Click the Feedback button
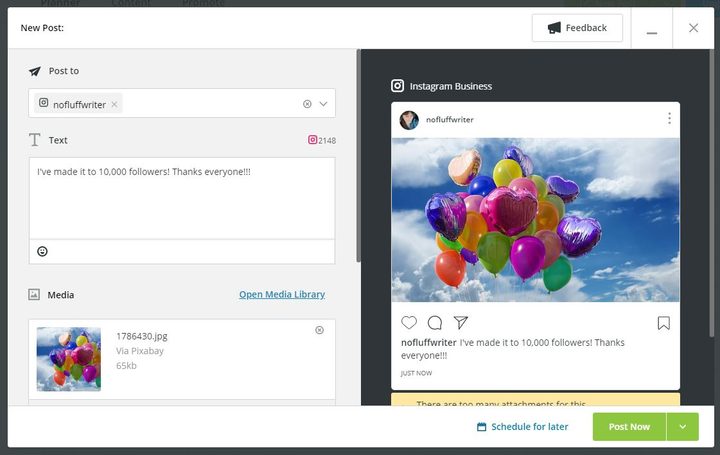 (x=577, y=28)
